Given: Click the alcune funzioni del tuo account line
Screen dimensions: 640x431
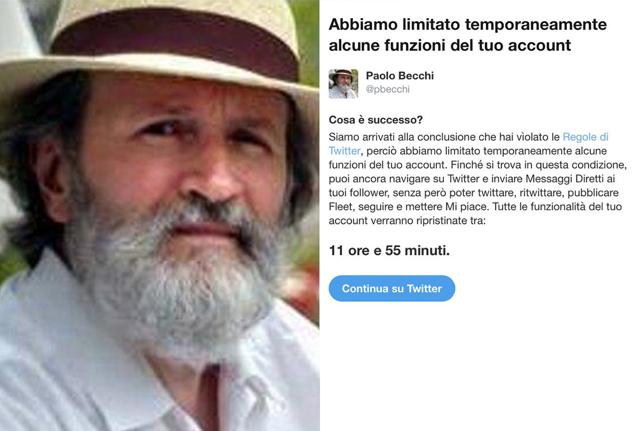Looking at the screenshot, I should pos(450,45).
